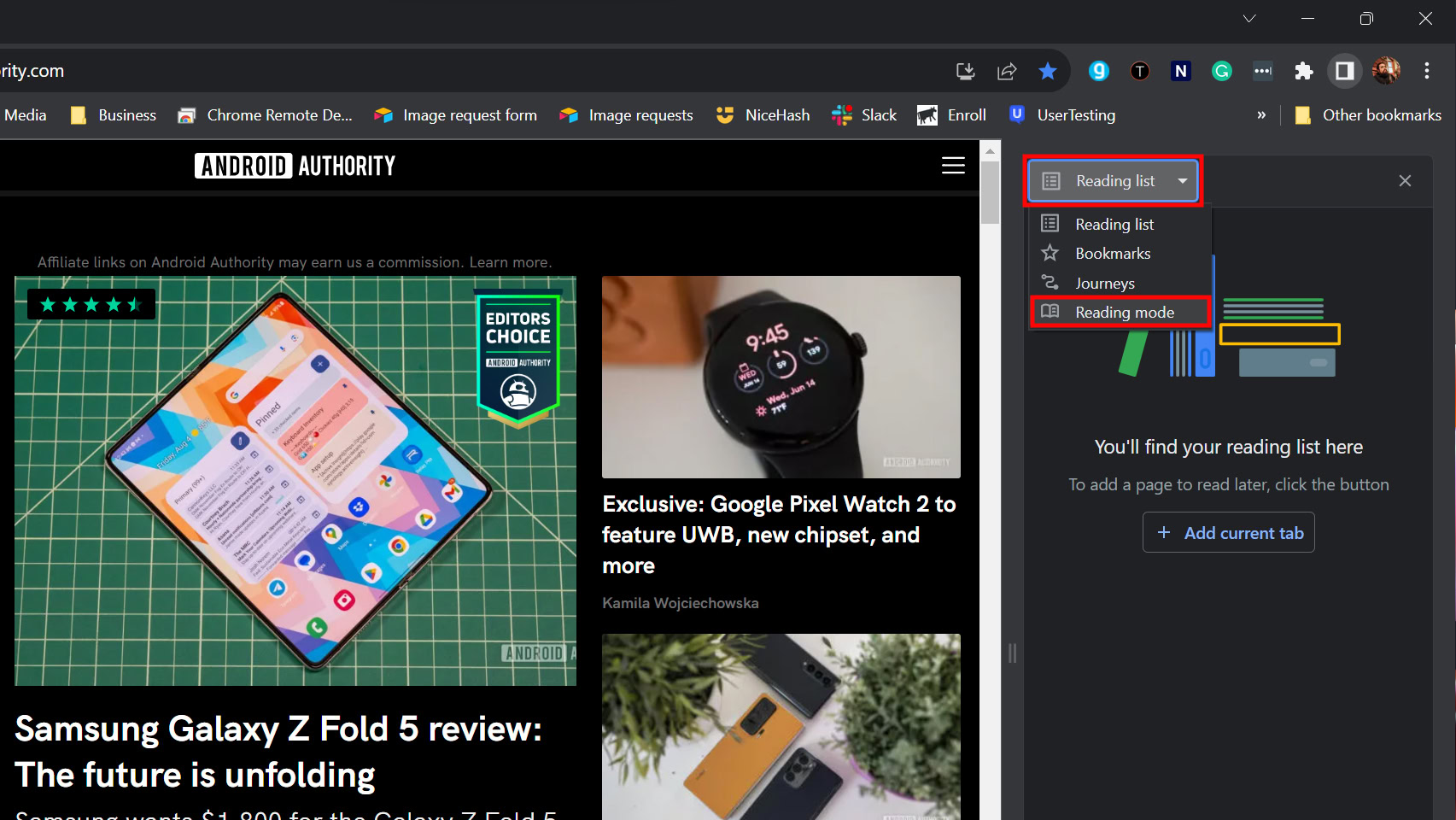Choose Bookmarks in side panel menu
1456x820 pixels.
(1112, 254)
